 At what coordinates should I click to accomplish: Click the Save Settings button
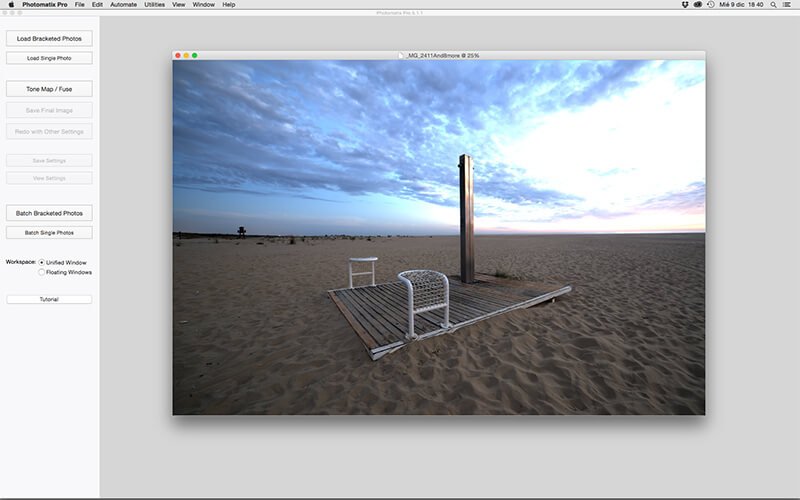49,161
